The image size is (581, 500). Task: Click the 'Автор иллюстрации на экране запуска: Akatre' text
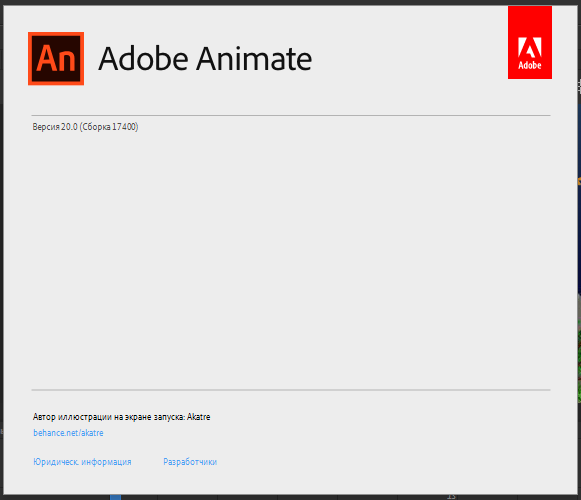click(x=122, y=417)
